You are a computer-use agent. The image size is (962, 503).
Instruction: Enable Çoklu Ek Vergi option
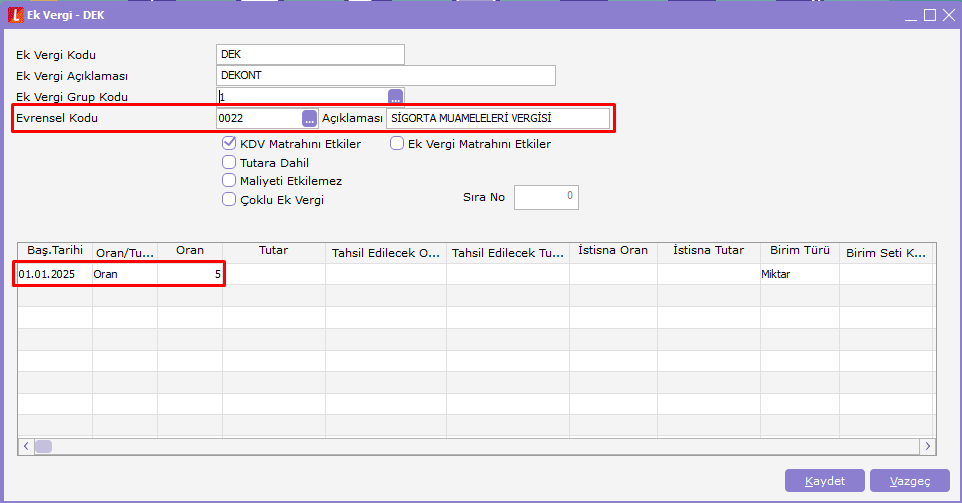[229, 199]
